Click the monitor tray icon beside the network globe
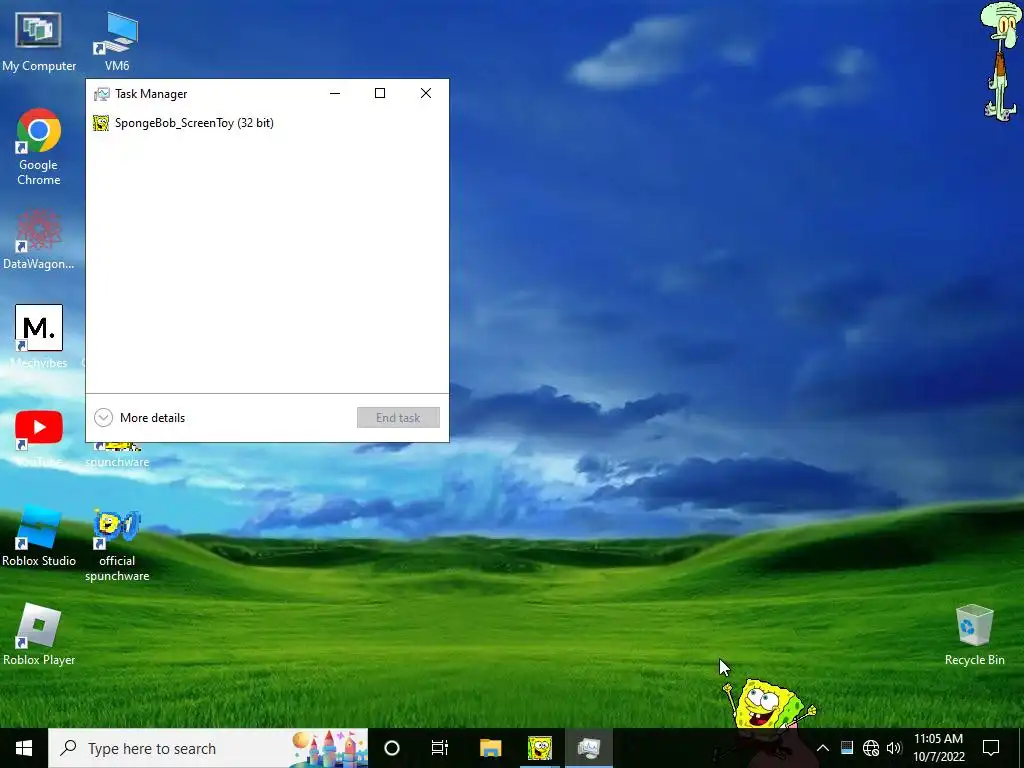This screenshot has width=1024, height=768. [x=847, y=748]
